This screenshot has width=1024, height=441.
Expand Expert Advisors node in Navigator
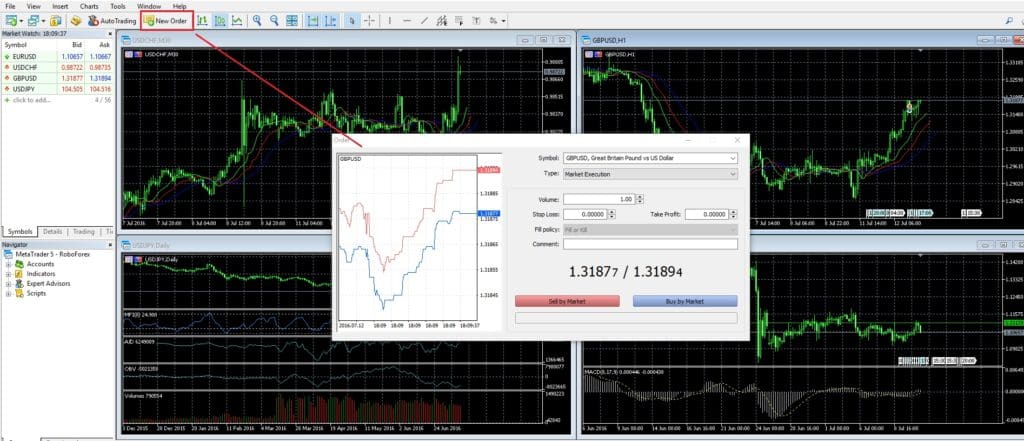point(8,284)
